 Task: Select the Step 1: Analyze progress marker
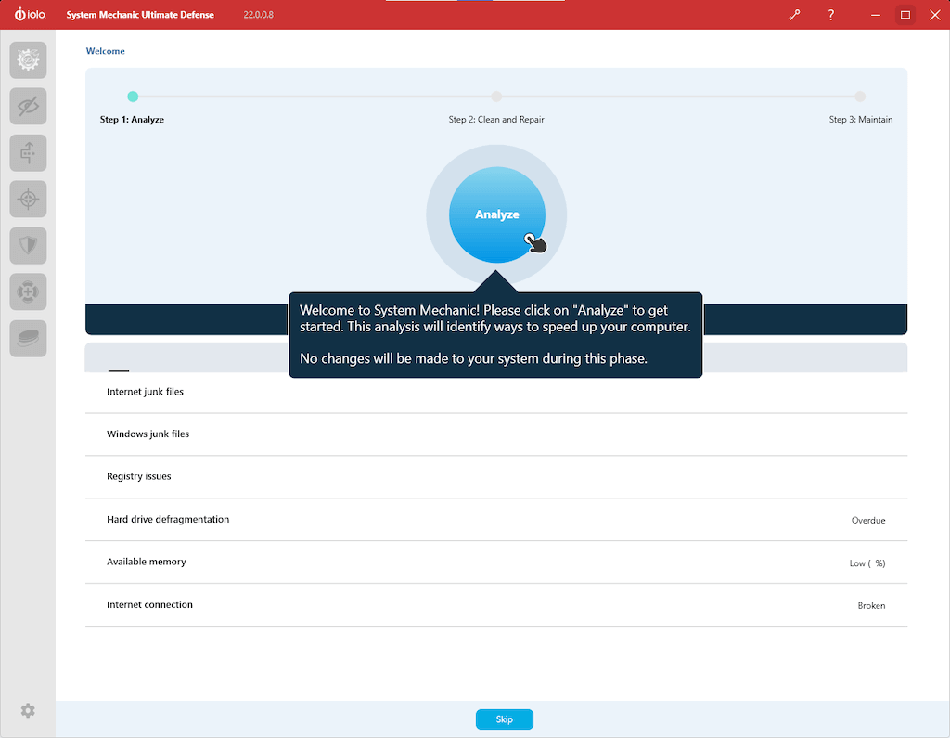[133, 97]
